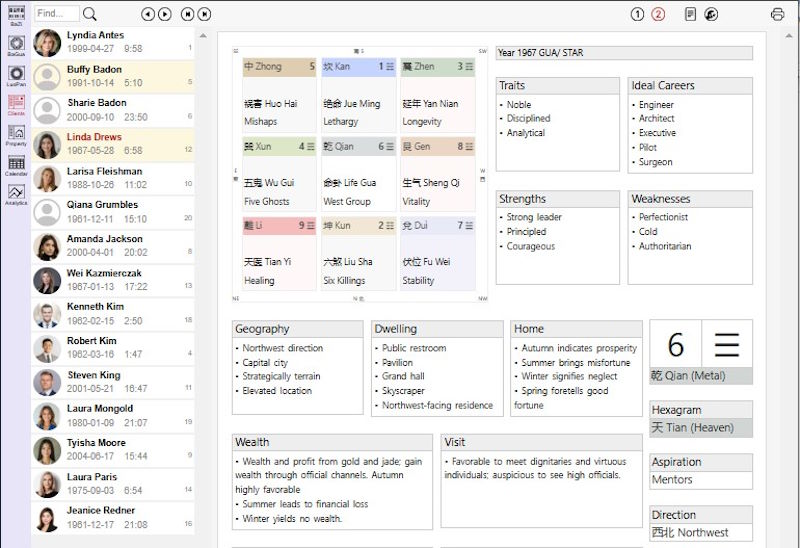Select client Robert Kim
Viewport: 800px width, 548px height.
[x=113, y=348]
